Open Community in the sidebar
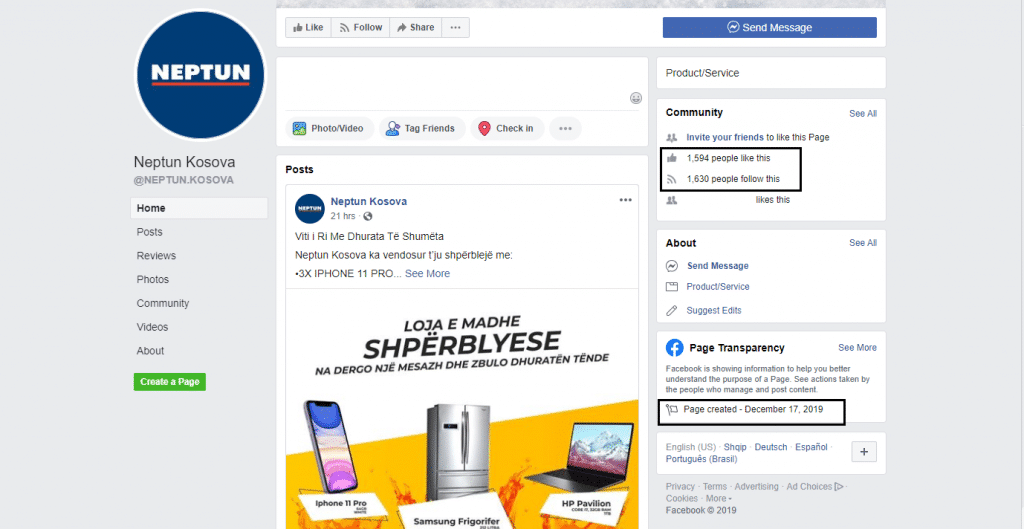The width and height of the screenshot is (1024, 529). click(163, 303)
